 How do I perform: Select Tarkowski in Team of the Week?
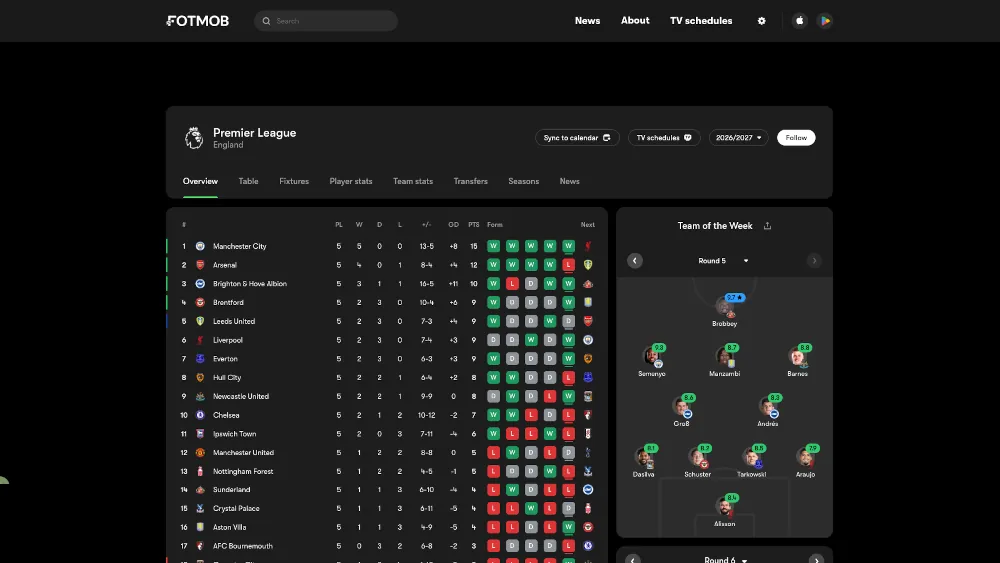coord(752,461)
